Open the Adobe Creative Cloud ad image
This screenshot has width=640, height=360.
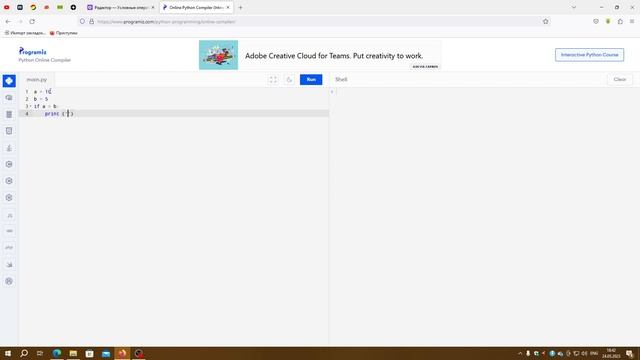[218, 55]
